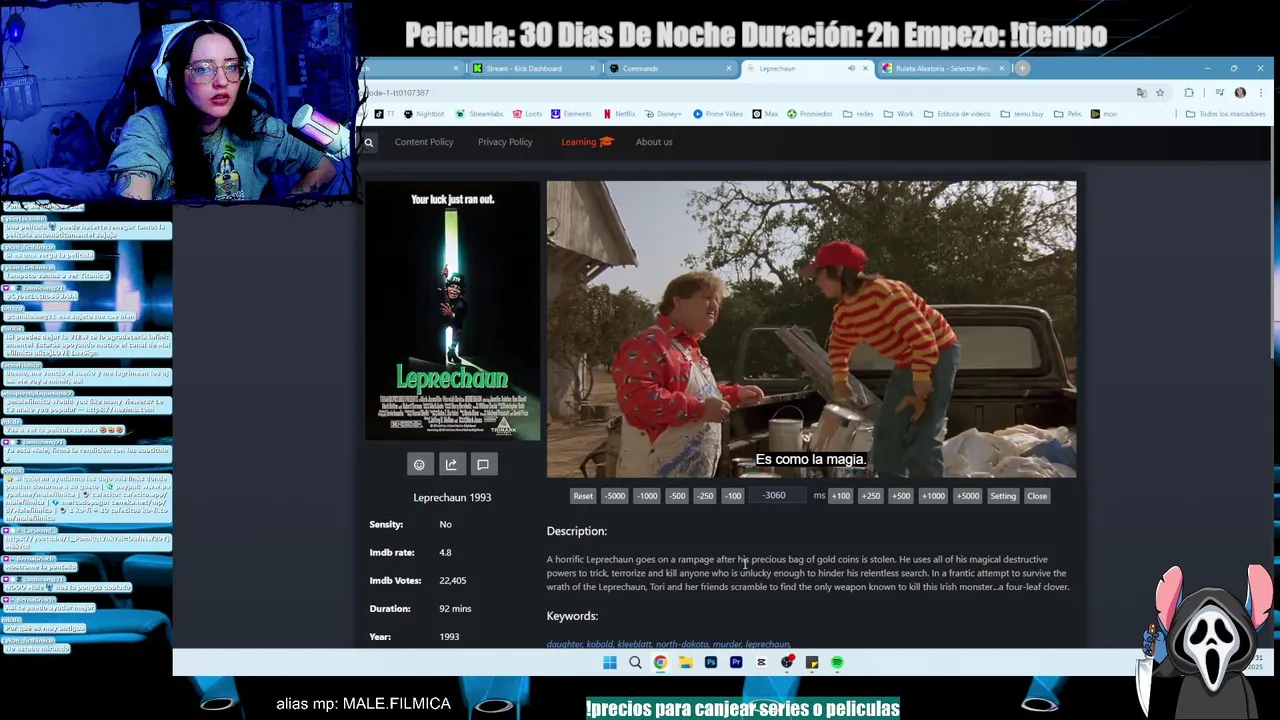This screenshot has height=720, width=1280.
Task: Open the Content Policy menu item
Action: (424, 142)
